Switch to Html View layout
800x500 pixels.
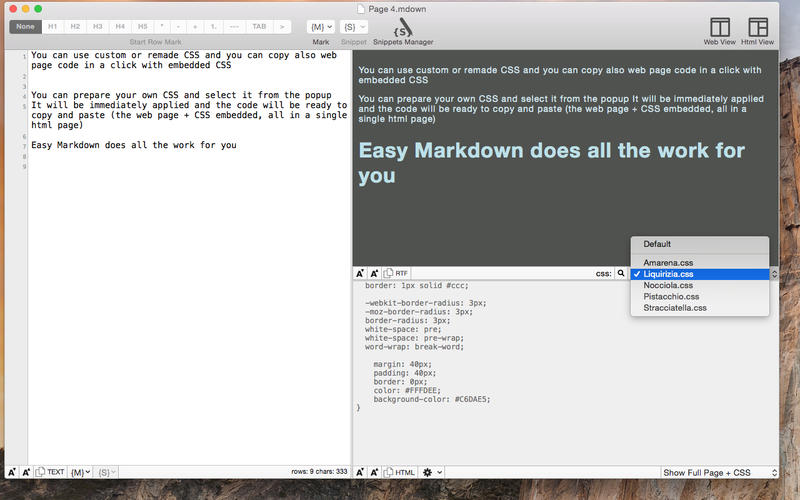758,32
